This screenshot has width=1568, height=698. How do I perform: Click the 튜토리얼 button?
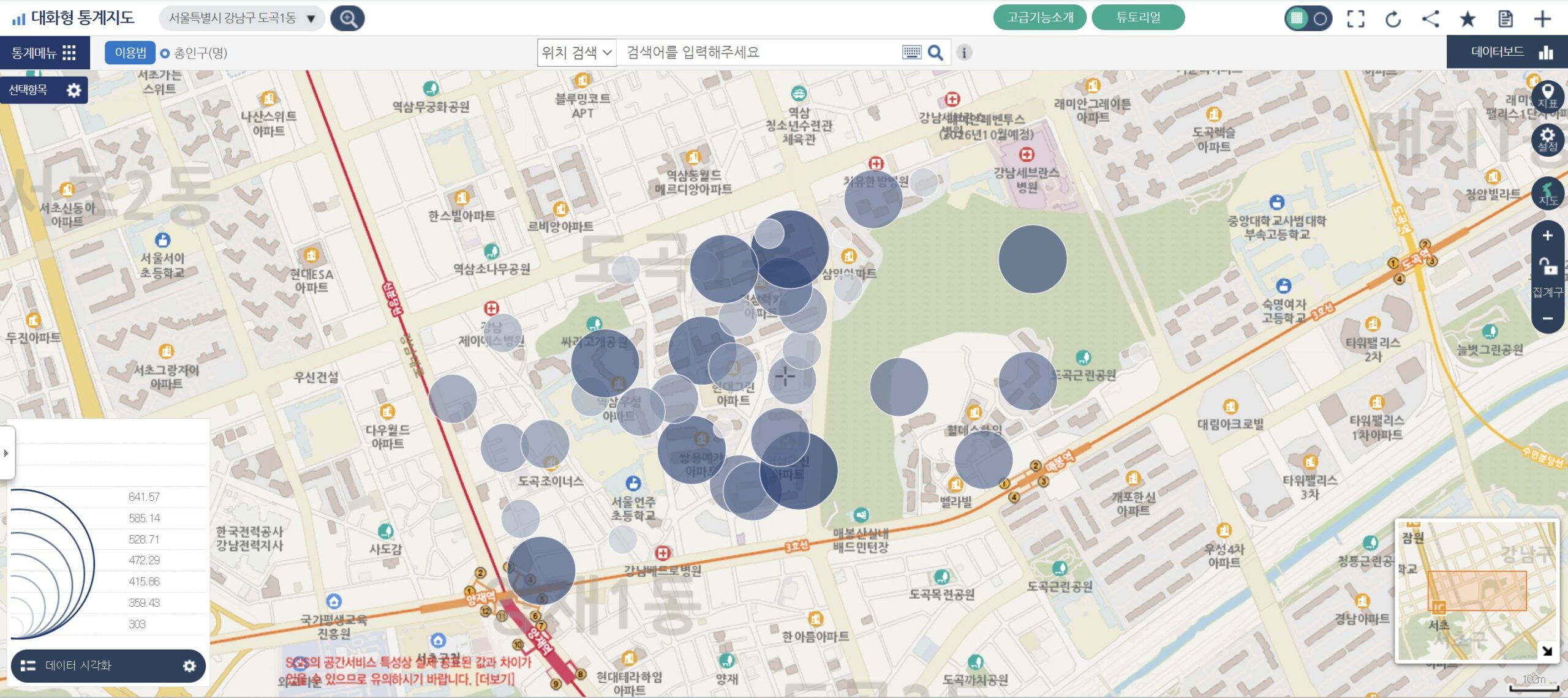(1138, 18)
